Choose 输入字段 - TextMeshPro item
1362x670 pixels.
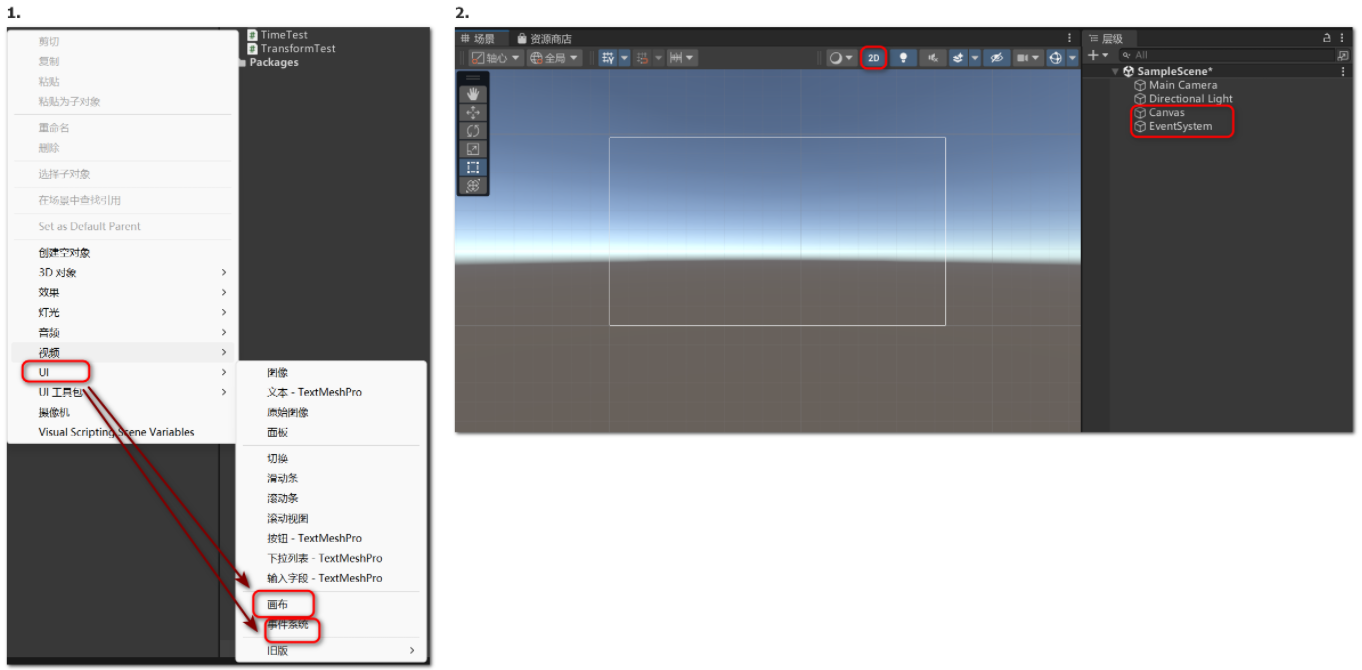(331, 578)
